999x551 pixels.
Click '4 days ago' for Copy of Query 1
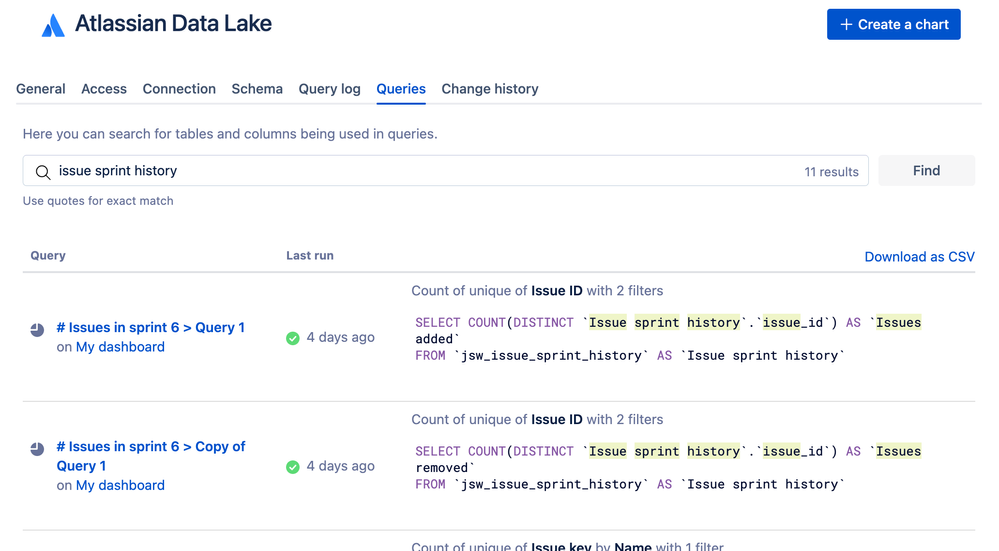[x=340, y=466]
